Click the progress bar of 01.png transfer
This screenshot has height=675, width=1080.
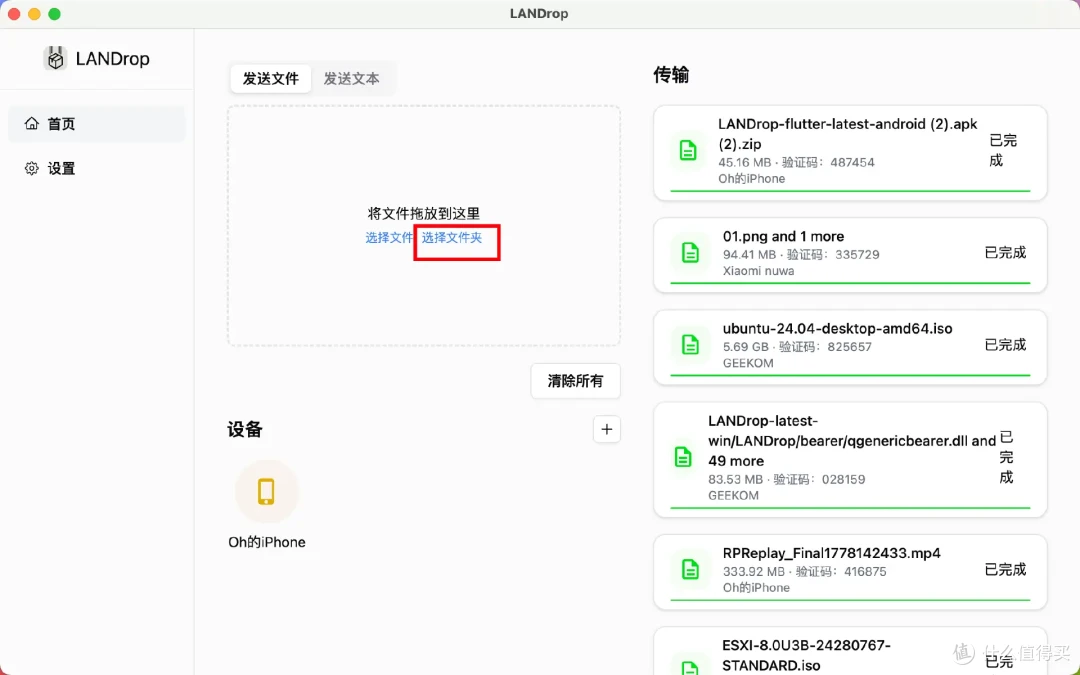[x=850, y=283]
